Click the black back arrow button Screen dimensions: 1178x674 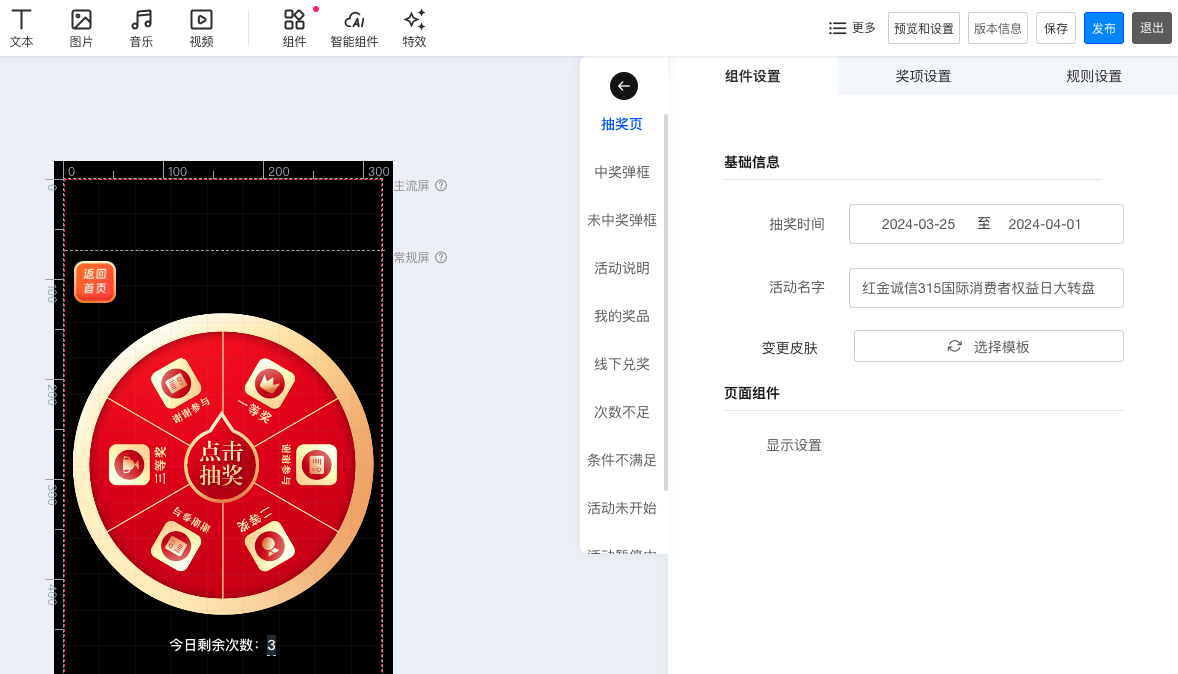624,86
